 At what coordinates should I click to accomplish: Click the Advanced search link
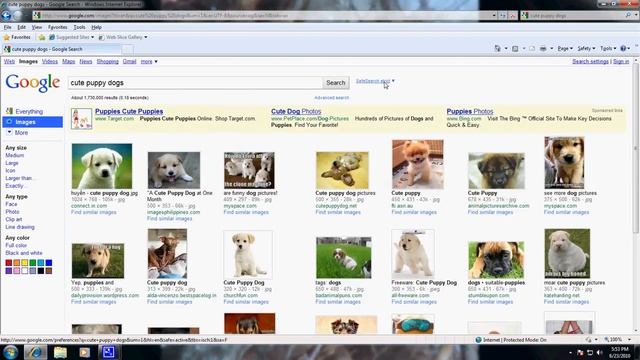(331, 98)
